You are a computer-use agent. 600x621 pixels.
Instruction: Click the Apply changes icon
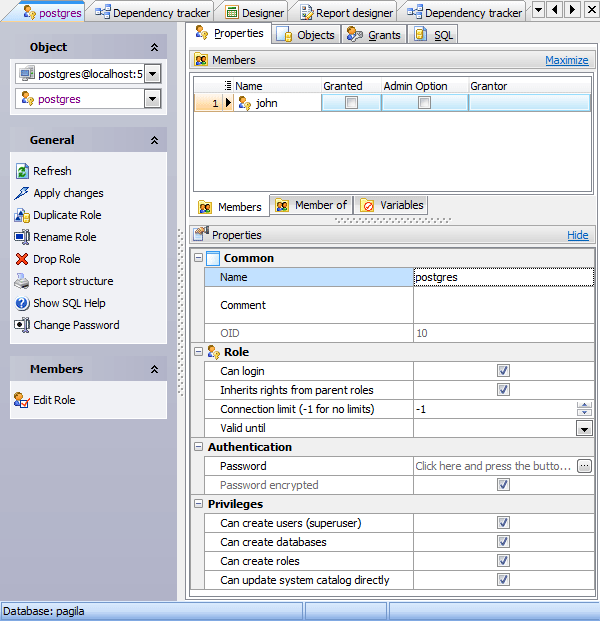point(22,193)
